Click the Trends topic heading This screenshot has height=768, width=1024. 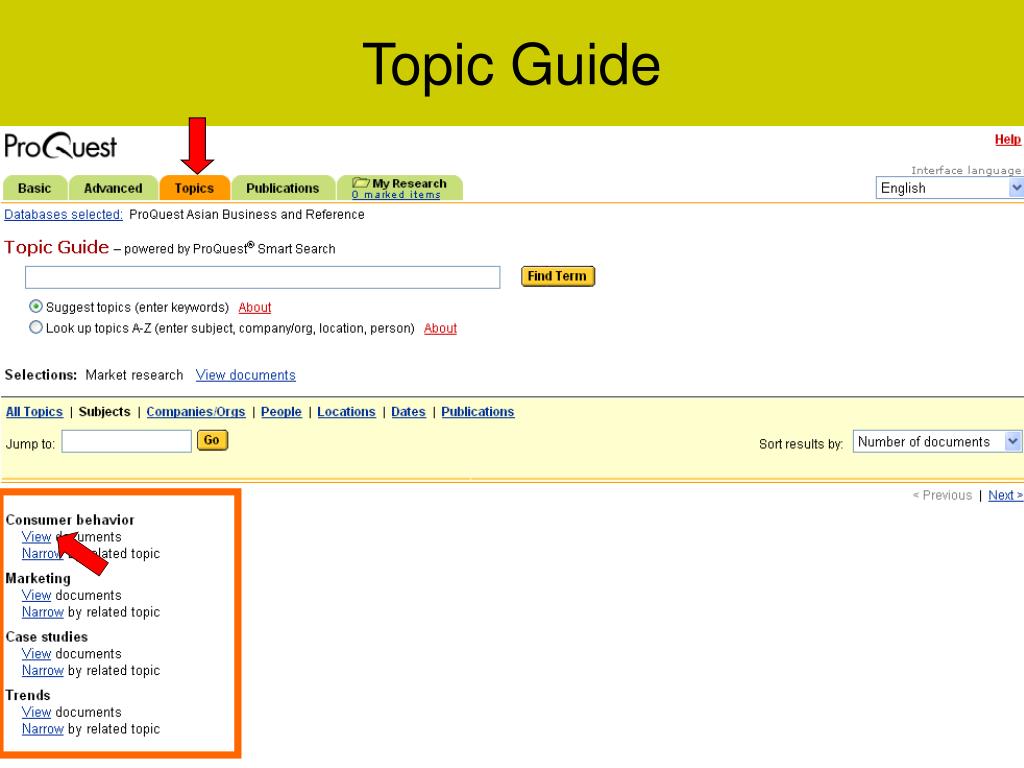point(27,695)
